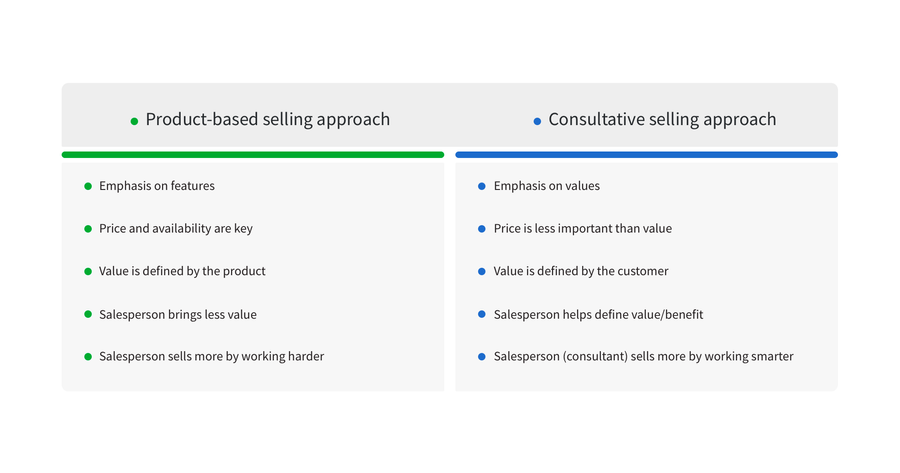Click the 'Price is less important than value' text
Screen dimensions: 900x473
click(x=582, y=229)
